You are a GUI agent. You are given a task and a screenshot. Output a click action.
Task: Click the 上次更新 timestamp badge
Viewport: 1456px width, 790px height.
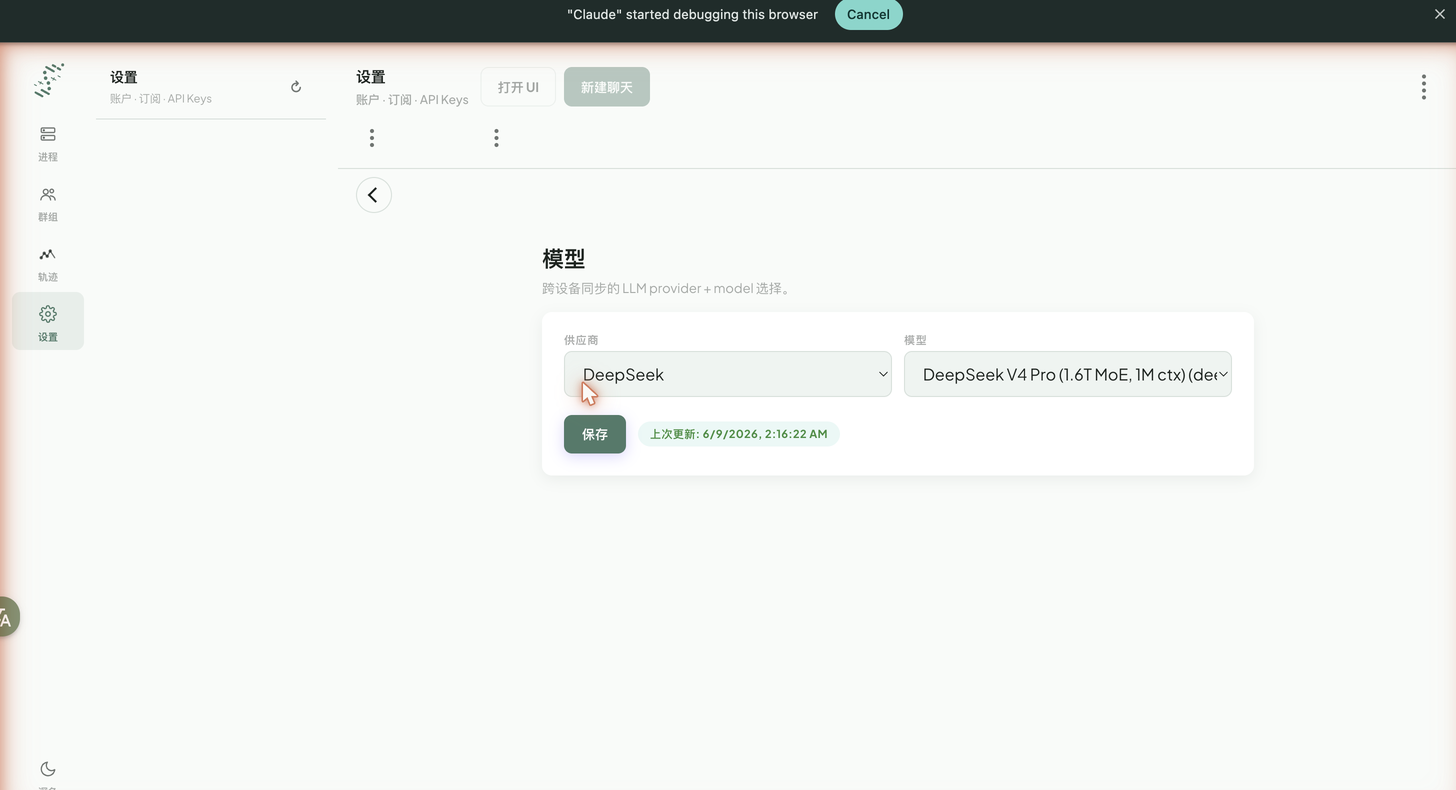tap(739, 434)
